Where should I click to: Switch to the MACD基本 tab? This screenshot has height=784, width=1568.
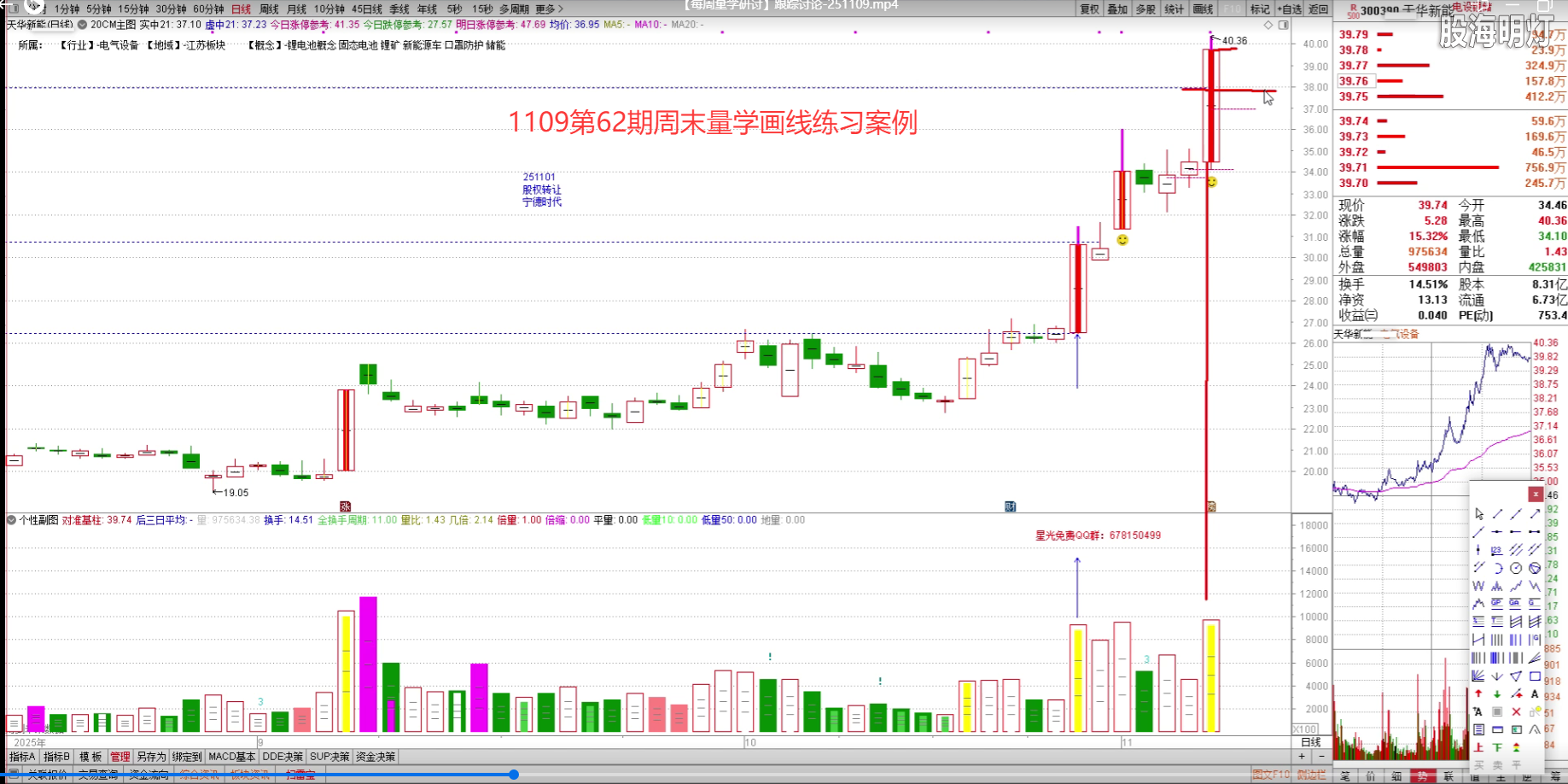point(230,757)
